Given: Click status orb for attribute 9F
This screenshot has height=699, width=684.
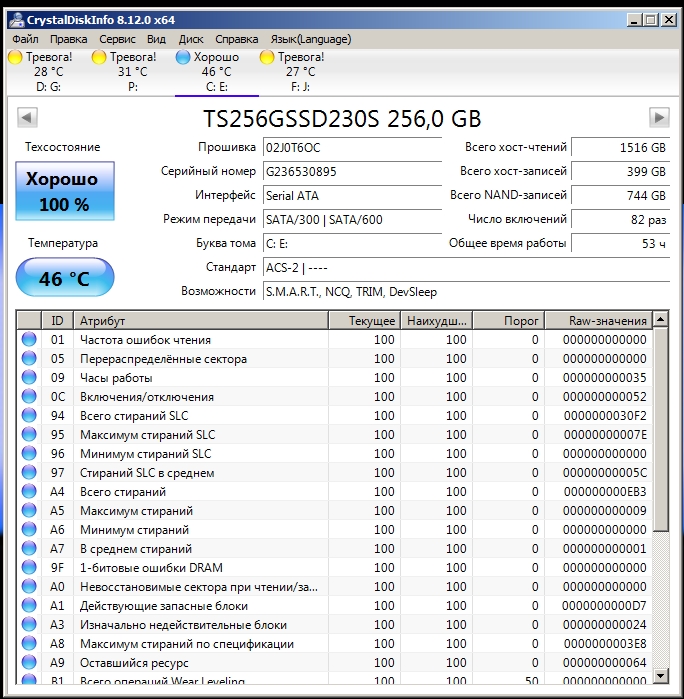Looking at the screenshot, I should (x=29, y=567).
